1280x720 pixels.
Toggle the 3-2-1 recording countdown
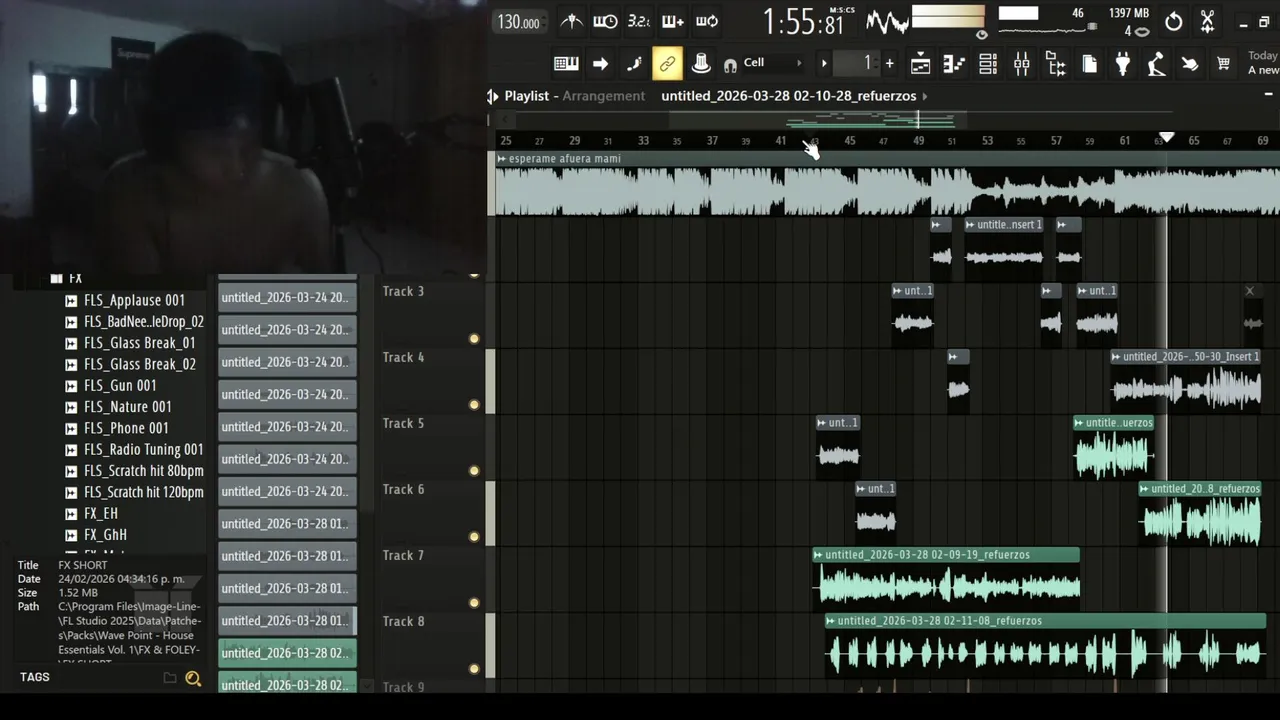point(638,21)
